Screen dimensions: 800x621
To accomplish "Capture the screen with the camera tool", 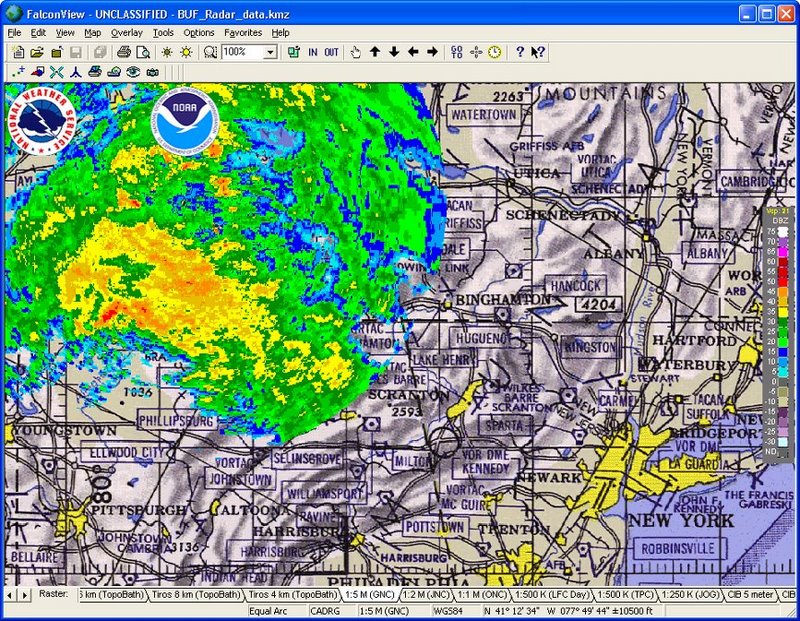I will click(x=150, y=72).
